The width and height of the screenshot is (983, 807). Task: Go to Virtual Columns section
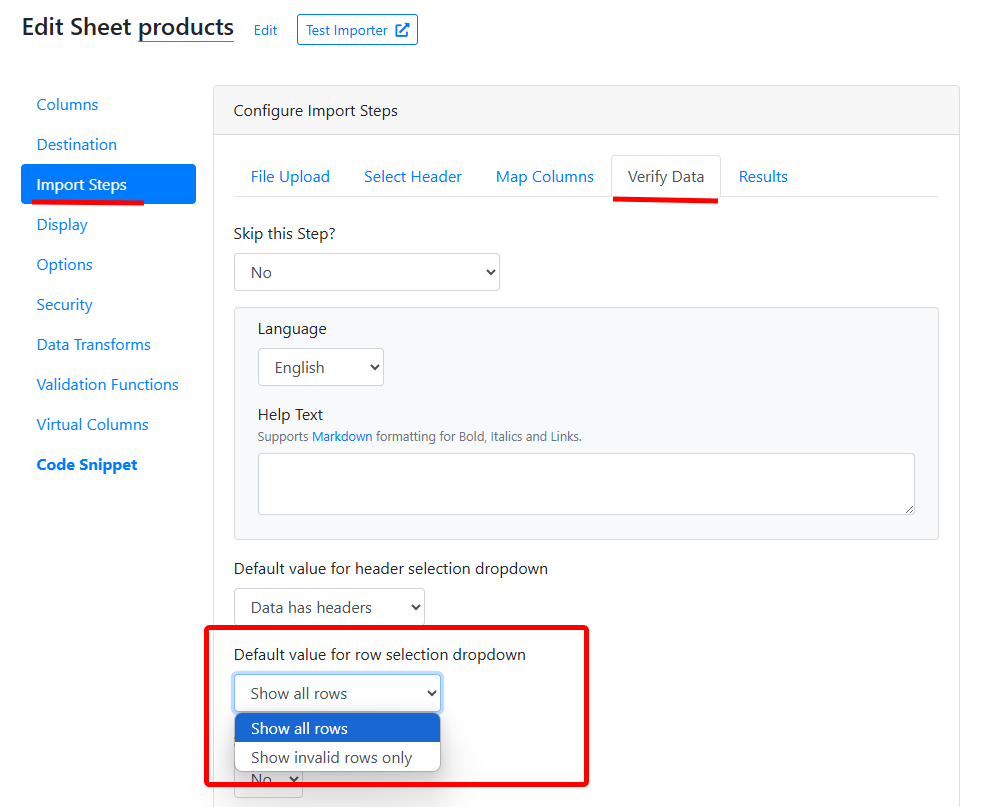tap(92, 425)
